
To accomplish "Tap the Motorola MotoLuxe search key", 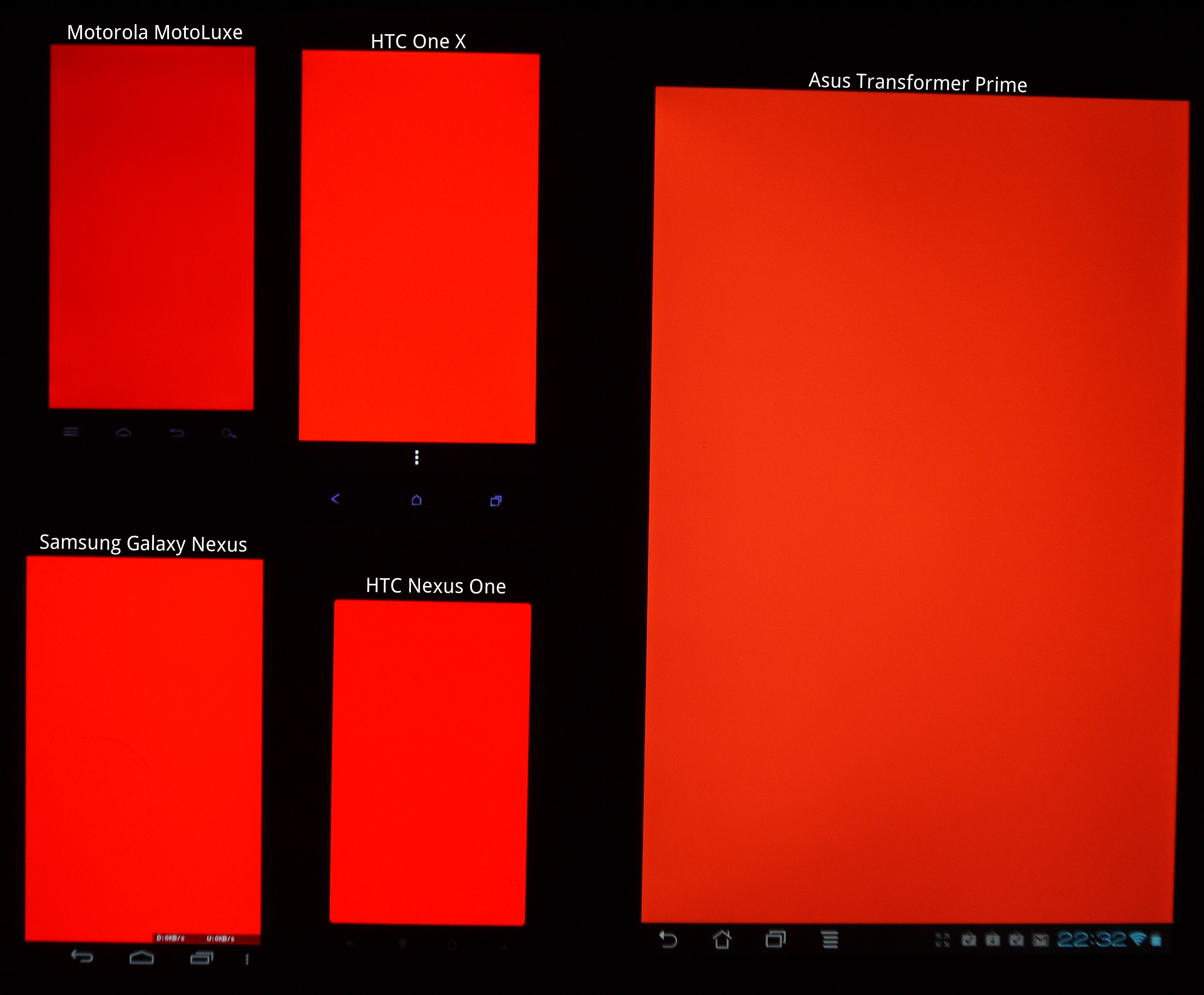I will click(229, 434).
